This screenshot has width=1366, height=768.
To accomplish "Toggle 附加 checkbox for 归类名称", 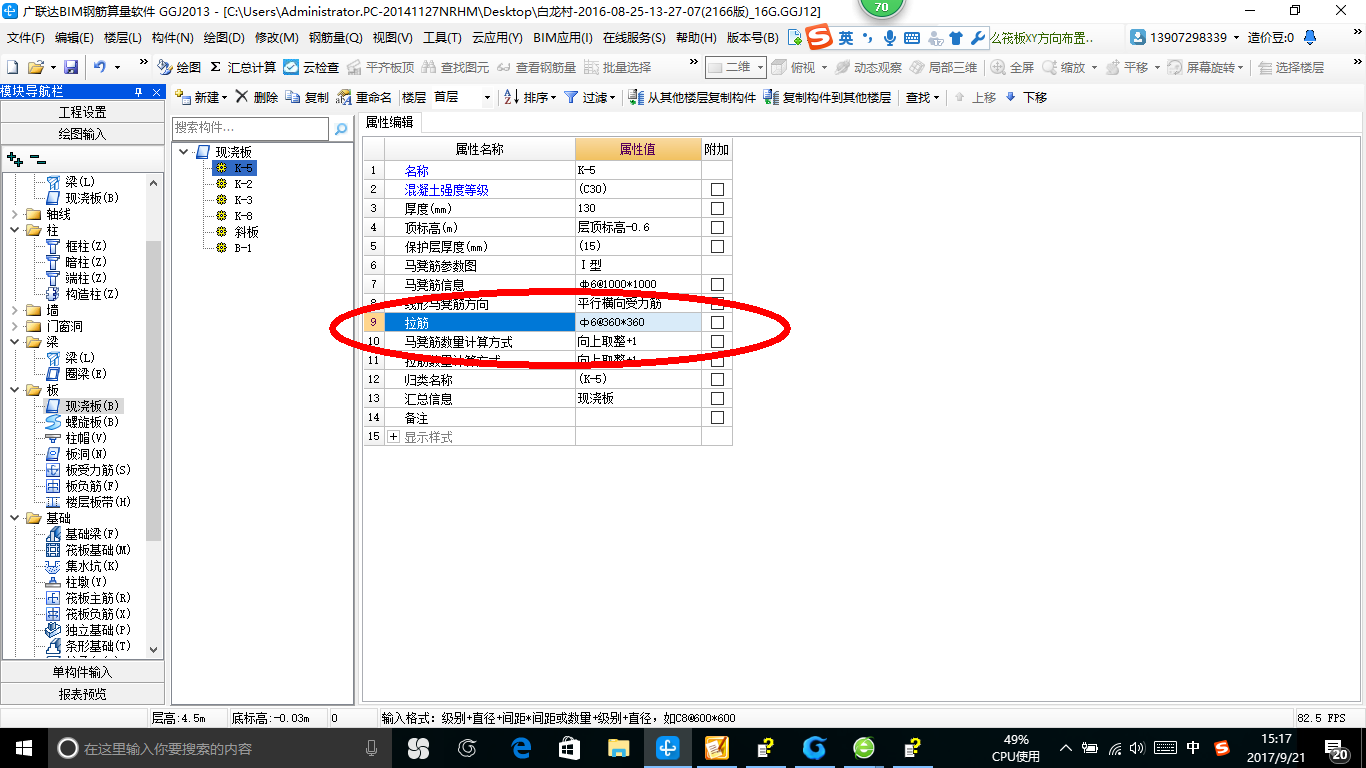I will [x=717, y=380].
